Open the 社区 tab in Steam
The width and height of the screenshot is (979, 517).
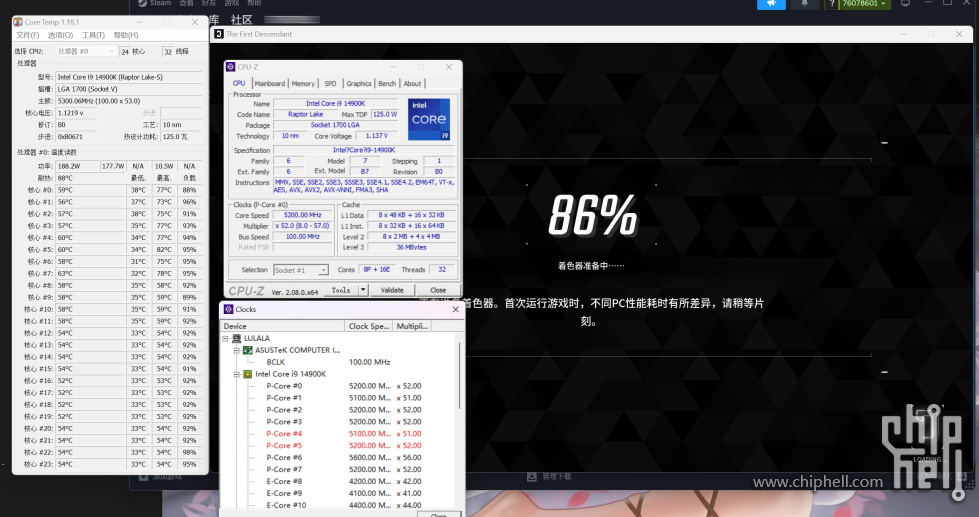242,20
